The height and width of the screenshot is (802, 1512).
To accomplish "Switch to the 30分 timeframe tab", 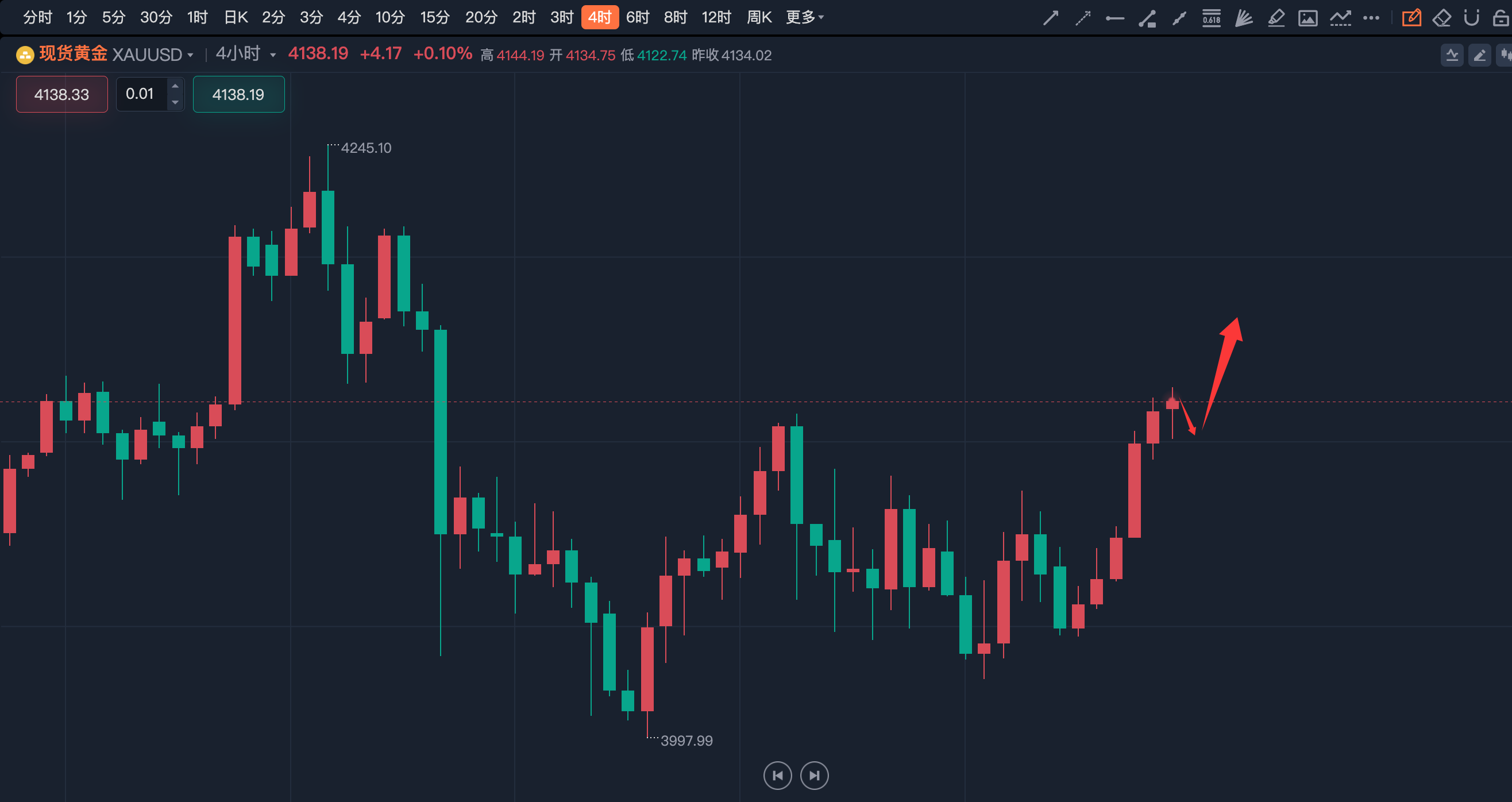I will coord(156,18).
